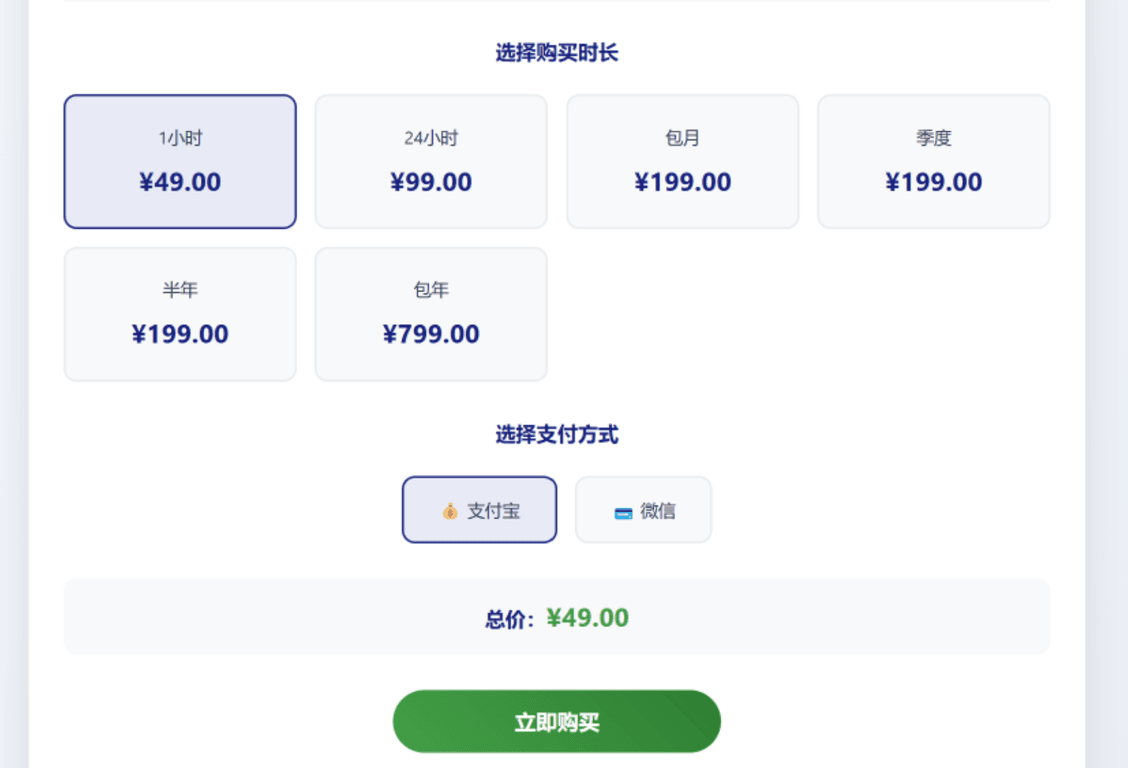Click the 选择购买时长 heading
This screenshot has height=768, width=1128.
pyautogui.click(x=557, y=53)
